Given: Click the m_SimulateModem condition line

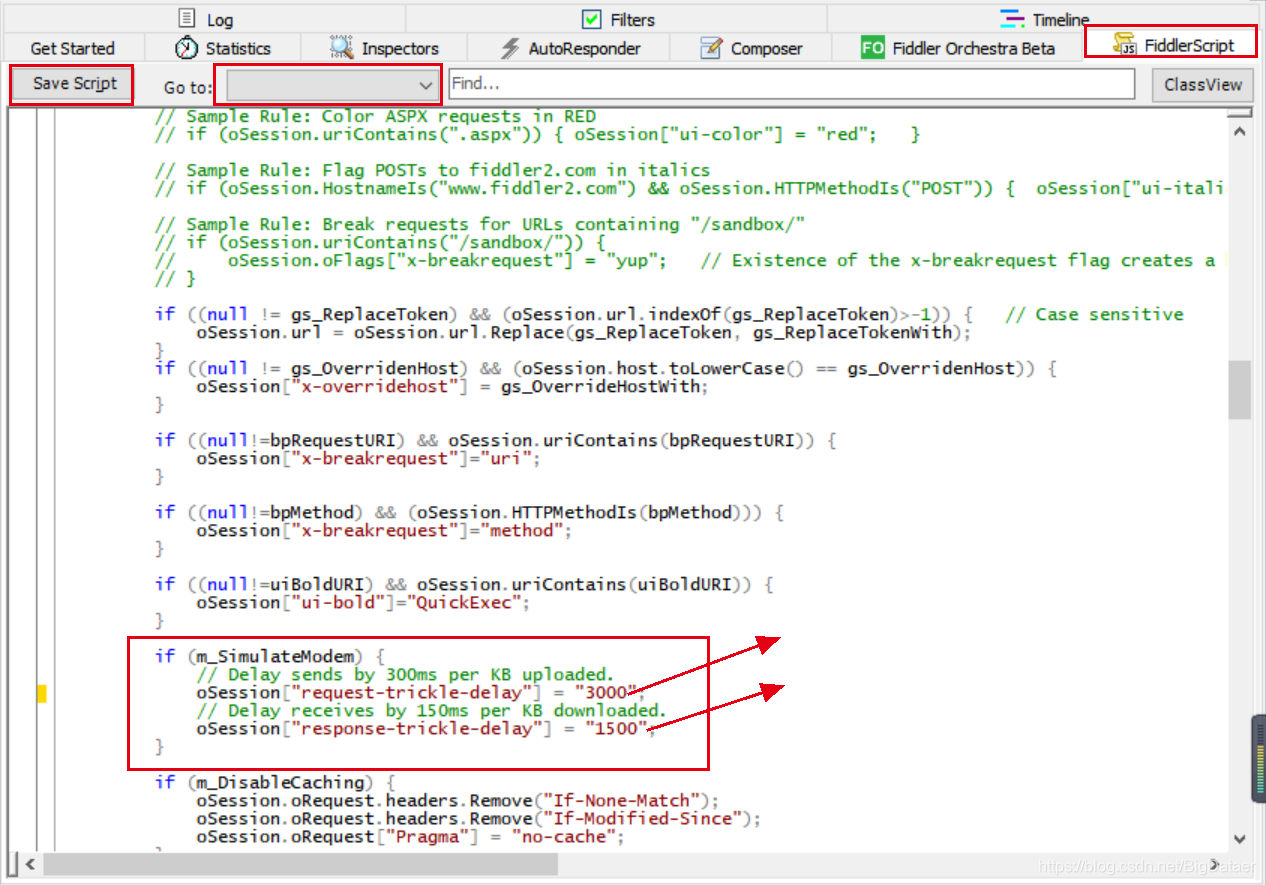Looking at the screenshot, I should pos(270,656).
